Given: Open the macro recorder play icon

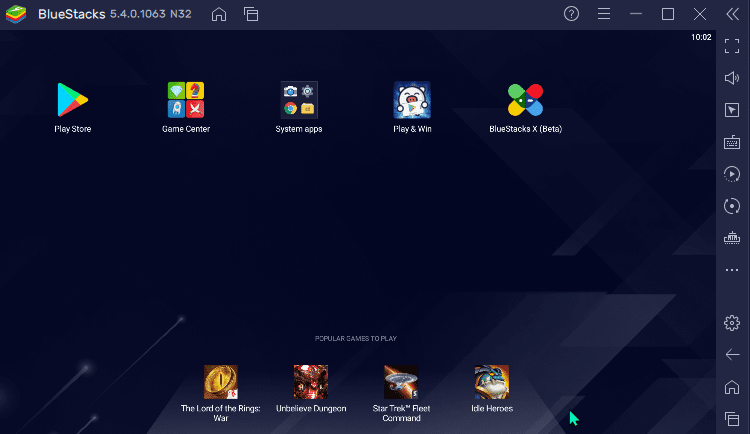Looking at the screenshot, I should pyautogui.click(x=732, y=174).
